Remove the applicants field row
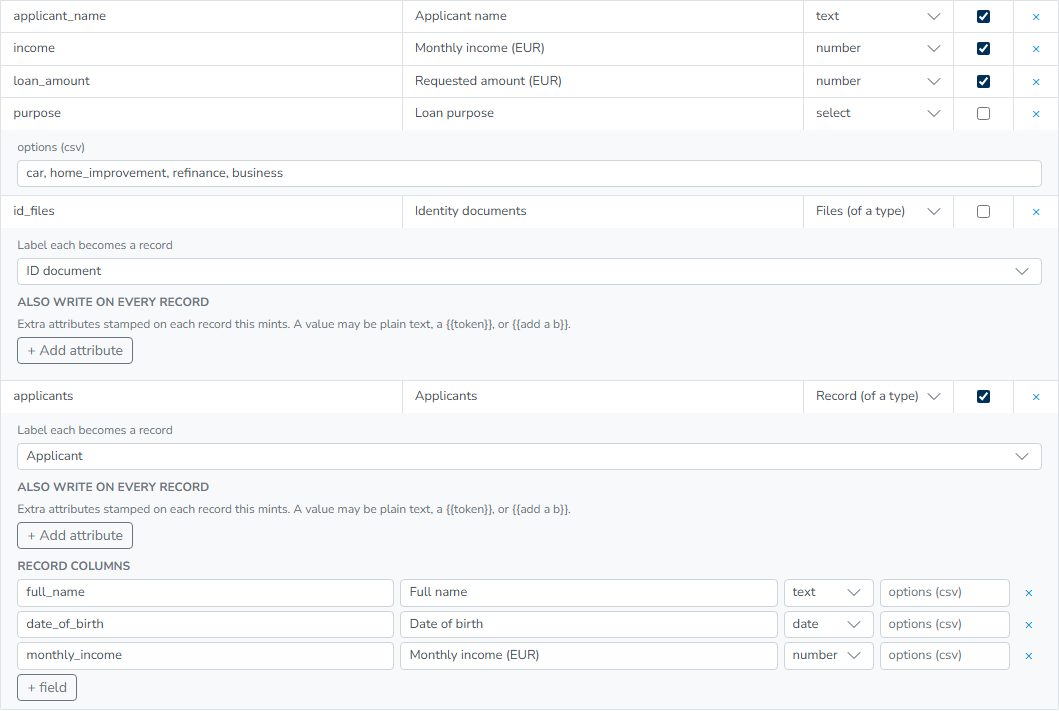1059x711 pixels. 1035,397
